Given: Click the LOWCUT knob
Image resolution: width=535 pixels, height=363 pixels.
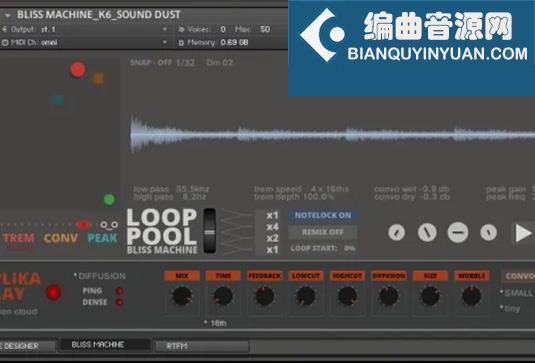Looking at the screenshot, I should pyautogui.click(x=306, y=296).
